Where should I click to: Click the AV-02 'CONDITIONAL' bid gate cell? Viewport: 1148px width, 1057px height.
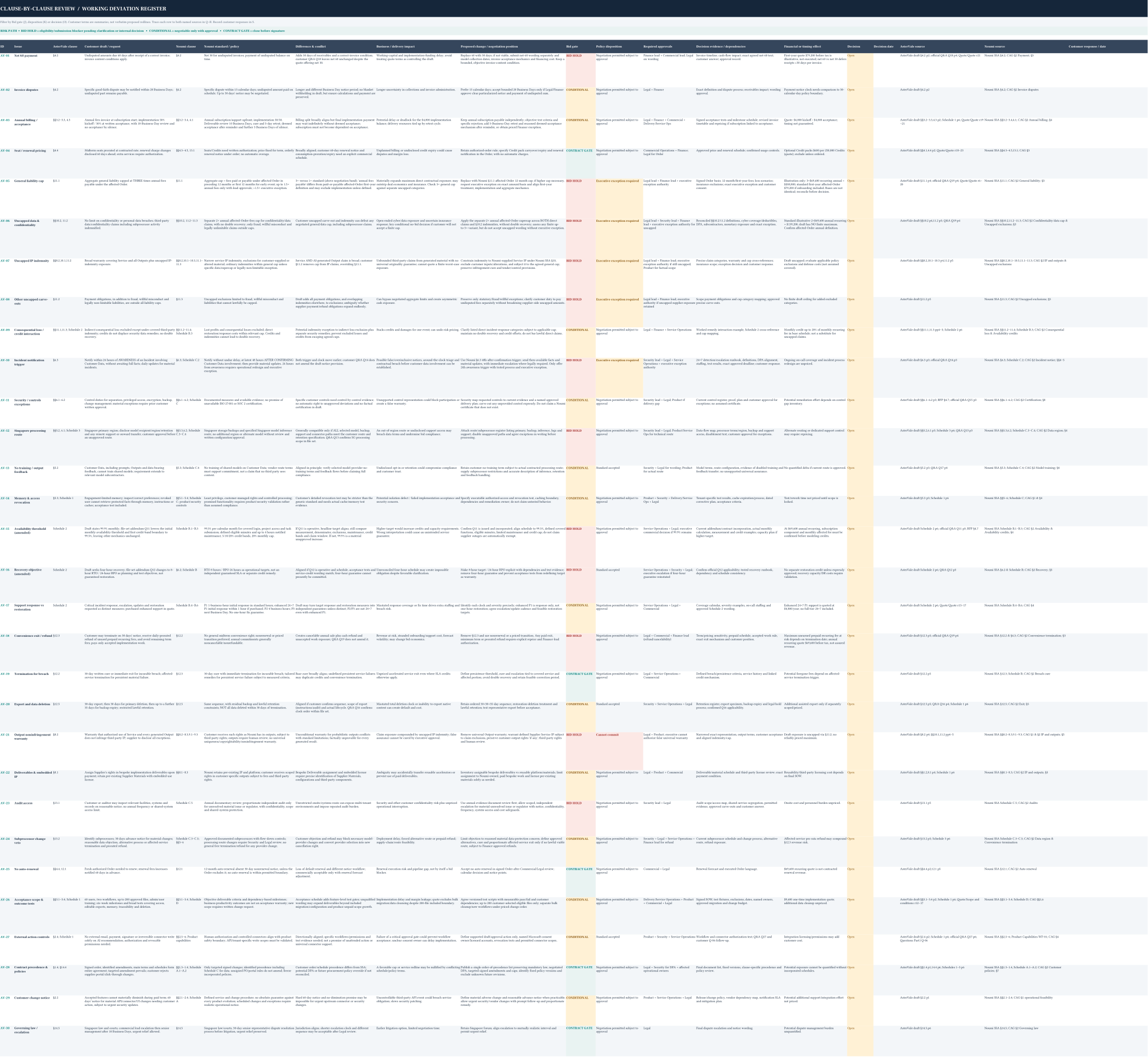coord(580,102)
